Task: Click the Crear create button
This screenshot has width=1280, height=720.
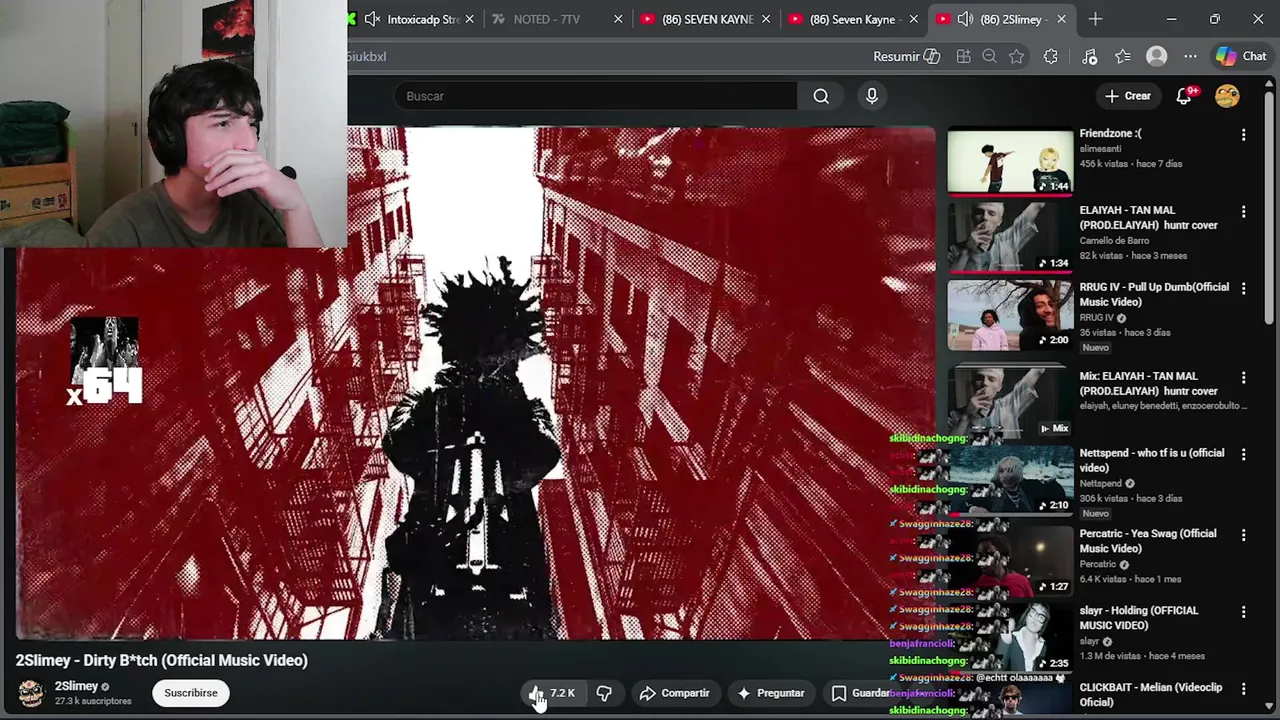Action: coord(1128,96)
